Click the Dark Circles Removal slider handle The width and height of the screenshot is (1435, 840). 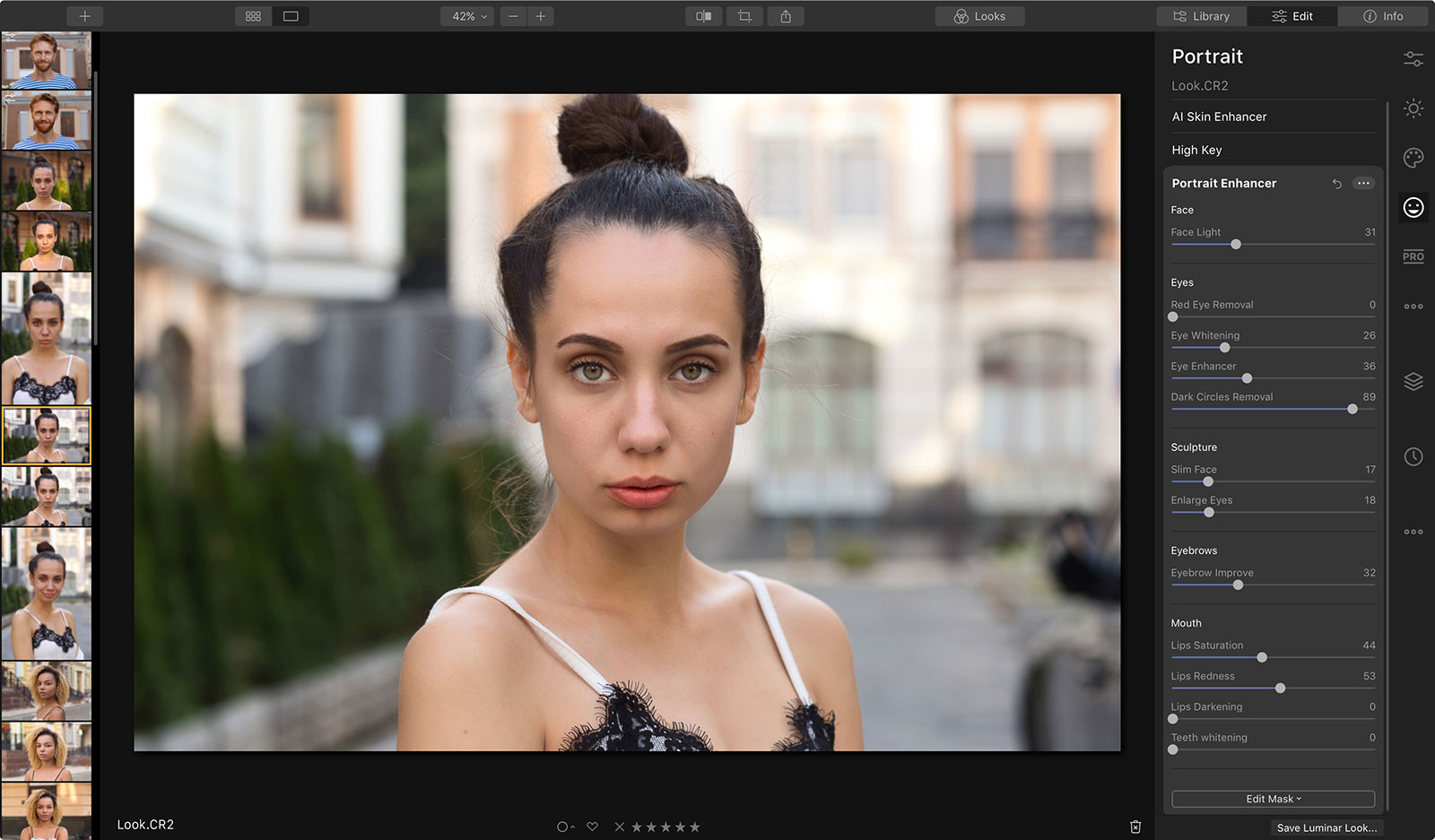[x=1352, y=409]
